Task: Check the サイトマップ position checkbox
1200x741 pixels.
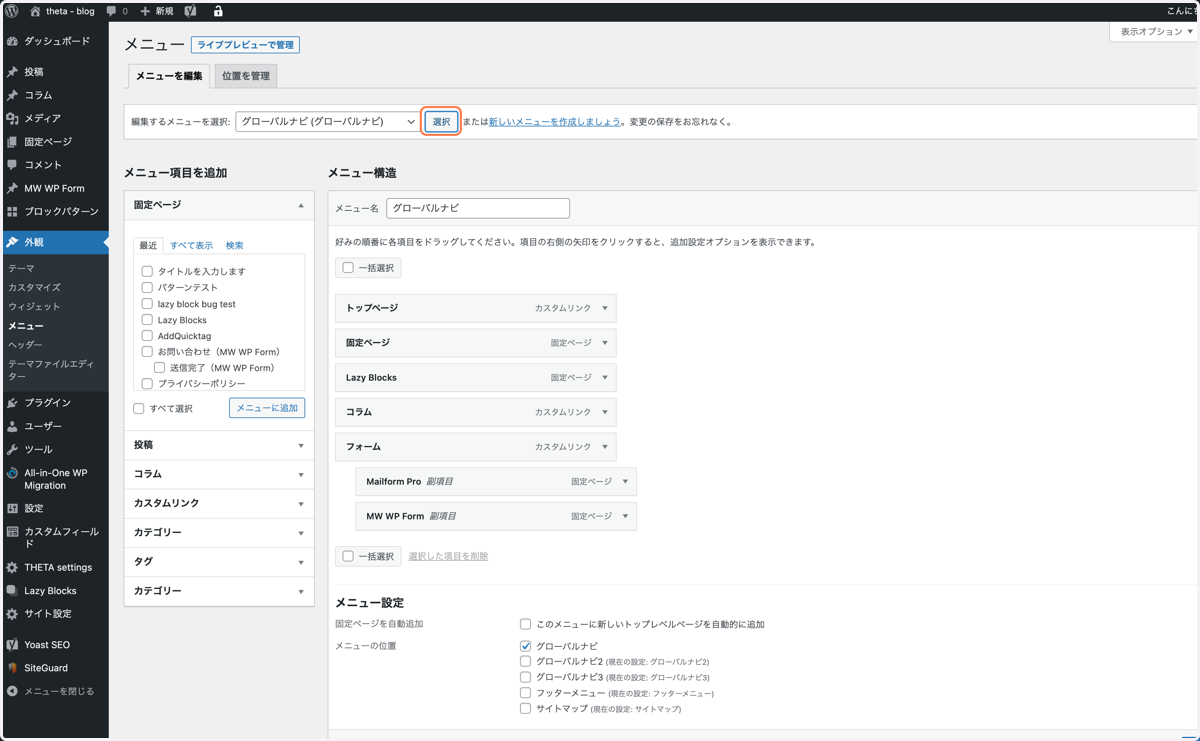Action: 525,708
